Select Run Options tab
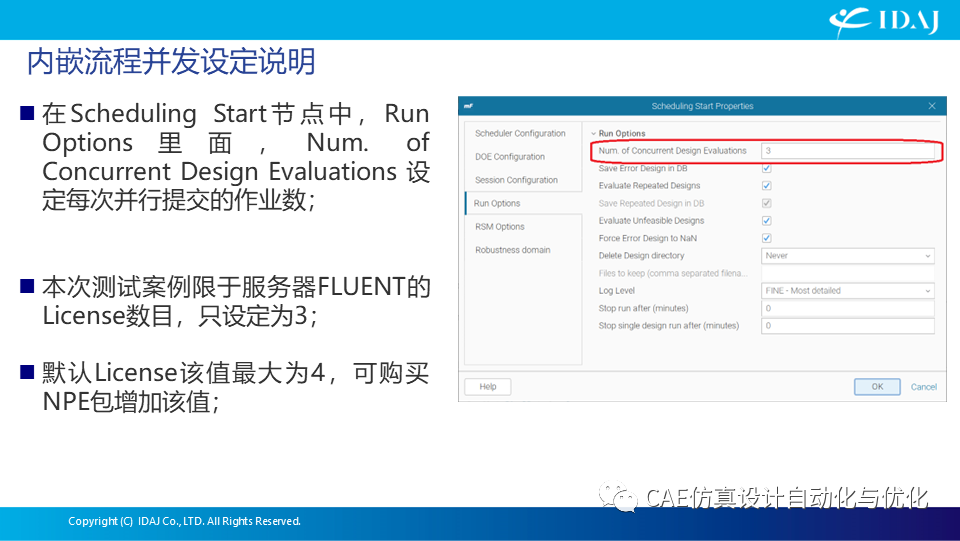This screenshot has width=960, height=541. (x=523, y=203)
